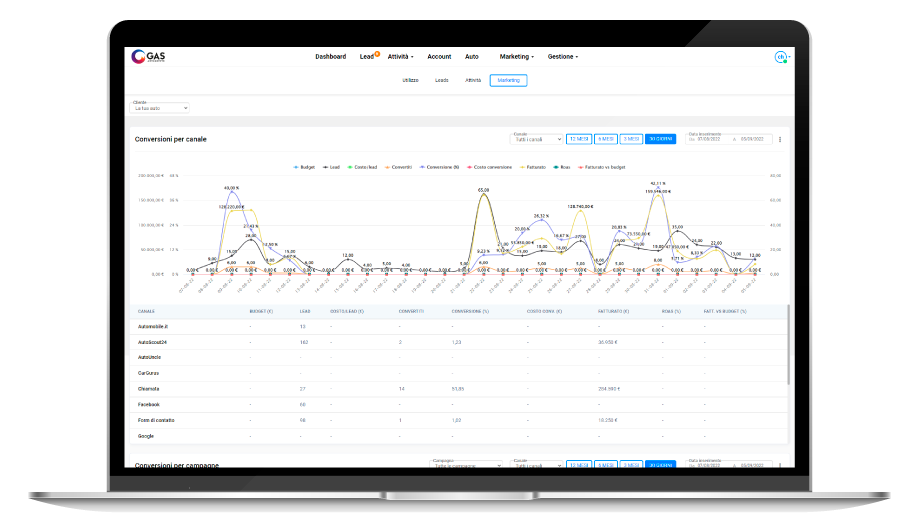Toggle the Fatturato vs budget legend entry

click(x=602, y=167)
